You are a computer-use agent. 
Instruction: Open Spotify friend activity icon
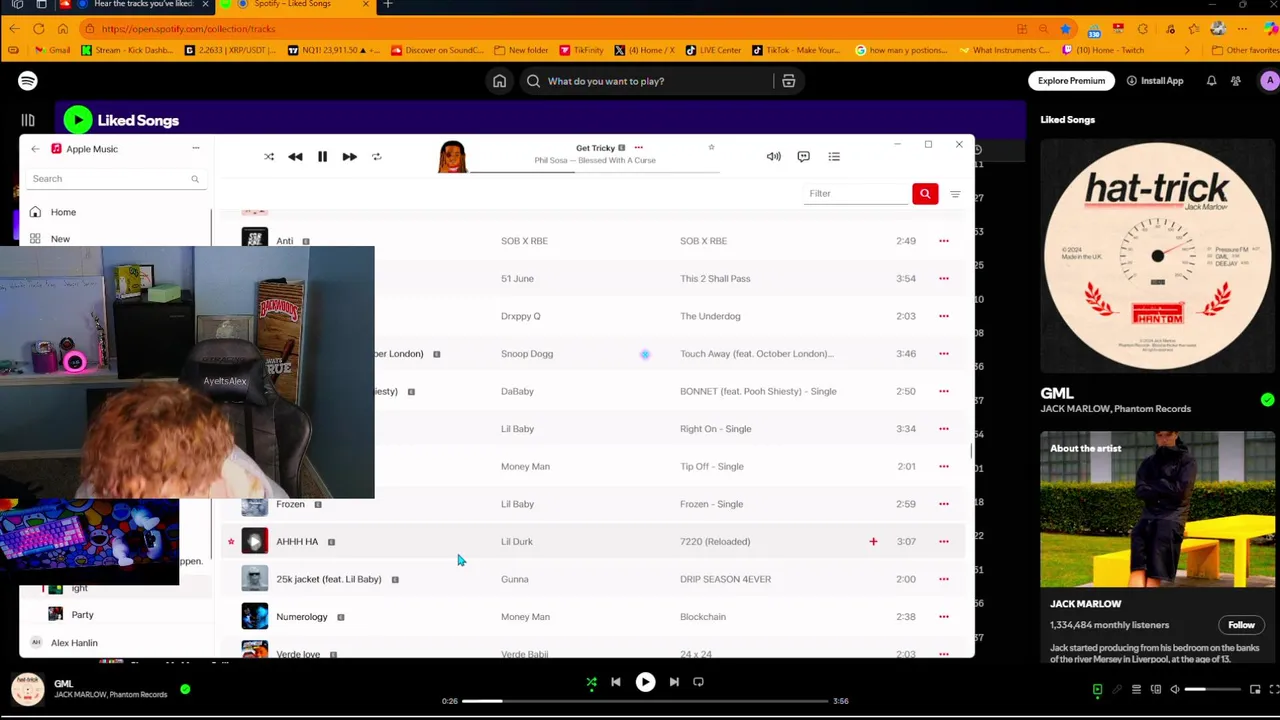tap(1236, 81)
